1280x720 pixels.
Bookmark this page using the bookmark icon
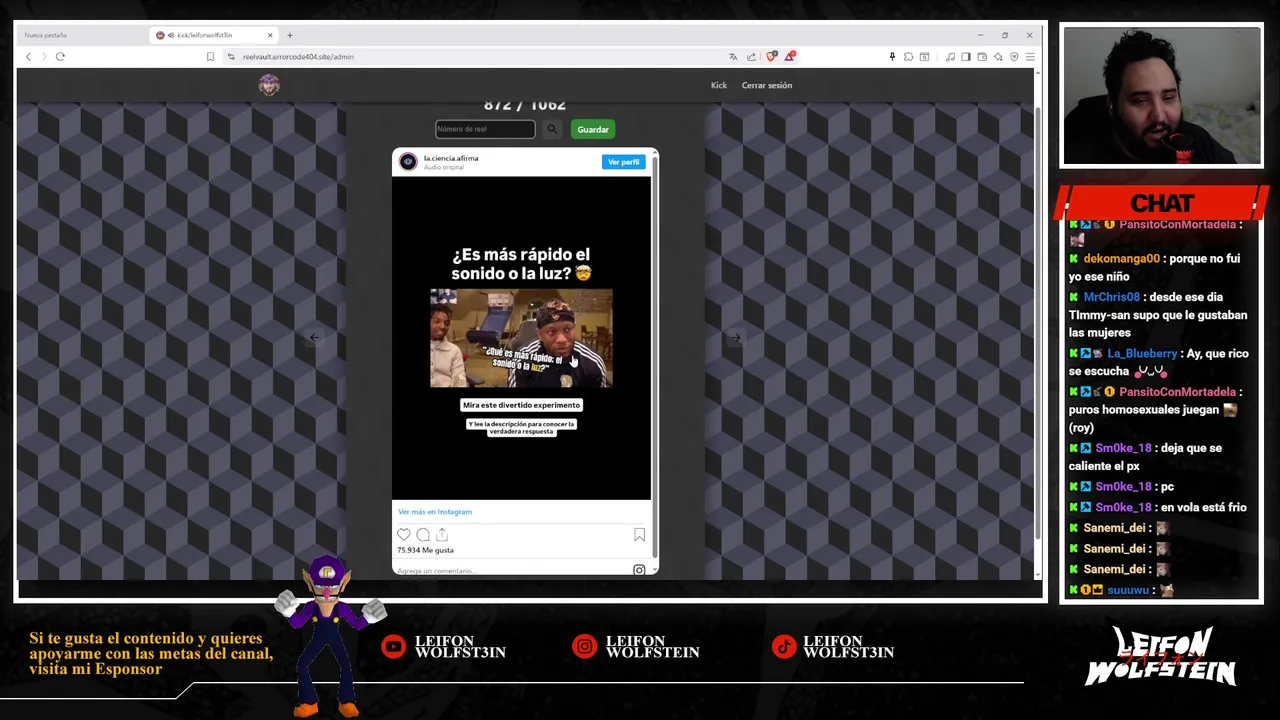[x=210, y=57]
